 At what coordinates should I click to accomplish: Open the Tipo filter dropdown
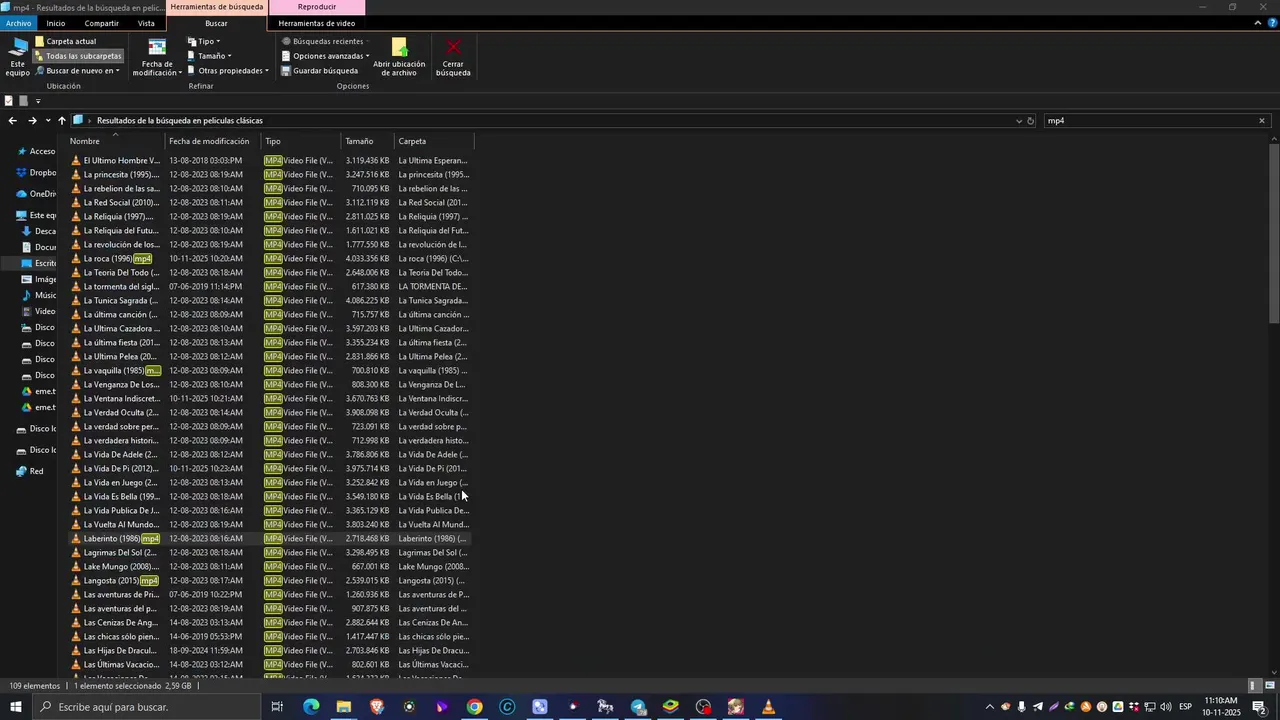[204, 42]
